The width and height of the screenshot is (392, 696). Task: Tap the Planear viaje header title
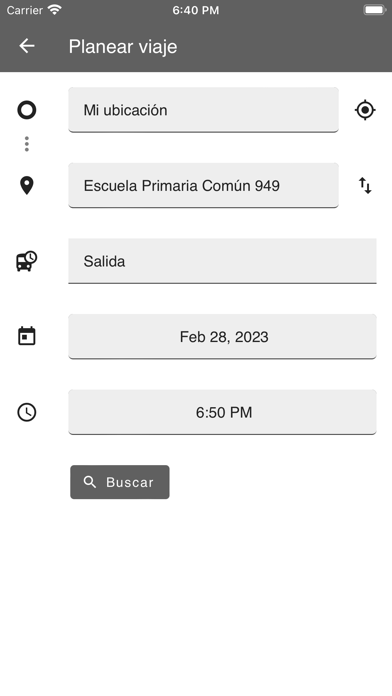pos(123,47)
